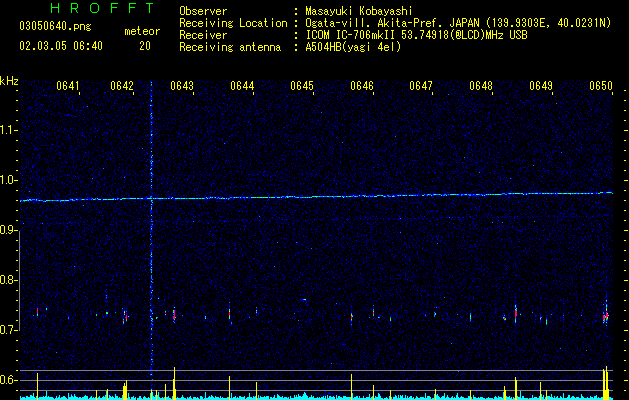
Task: Click the yellow level spikes under 0650
Action: point(606,383)
